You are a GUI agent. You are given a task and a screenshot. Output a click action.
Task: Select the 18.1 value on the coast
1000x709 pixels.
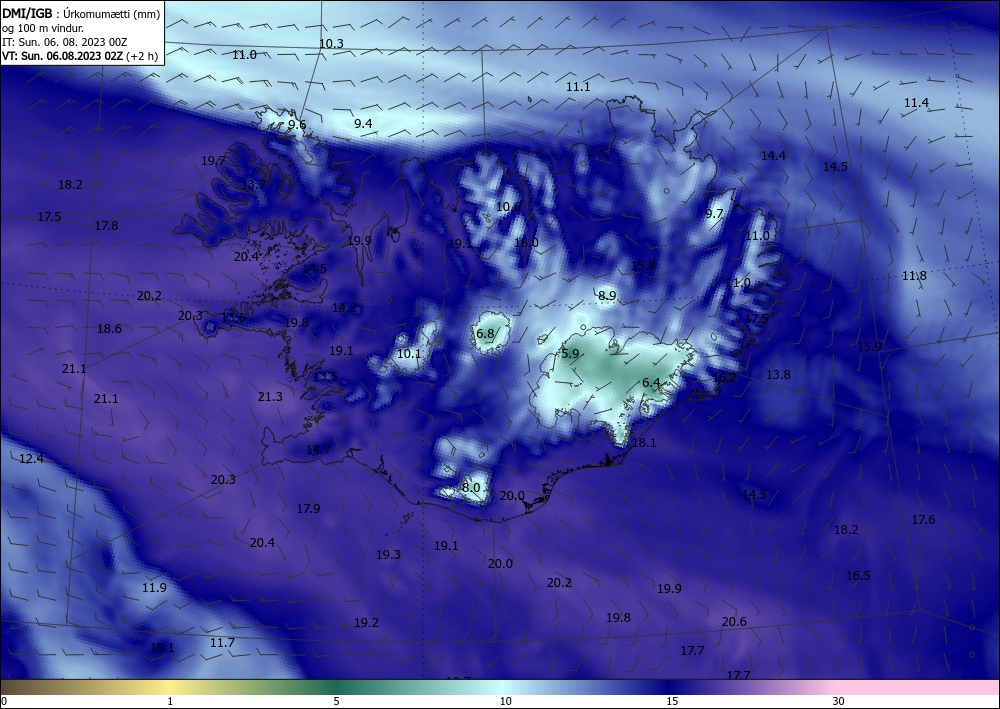coord(643,442)
